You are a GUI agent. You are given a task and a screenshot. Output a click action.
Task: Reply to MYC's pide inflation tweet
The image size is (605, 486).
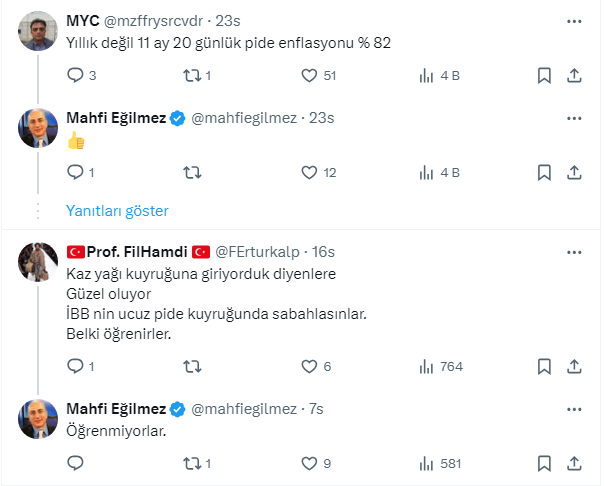75,75
